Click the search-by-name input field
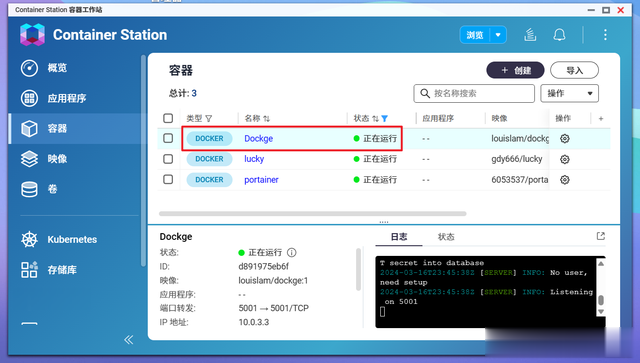The image size is (640, 363). (474, 94)
